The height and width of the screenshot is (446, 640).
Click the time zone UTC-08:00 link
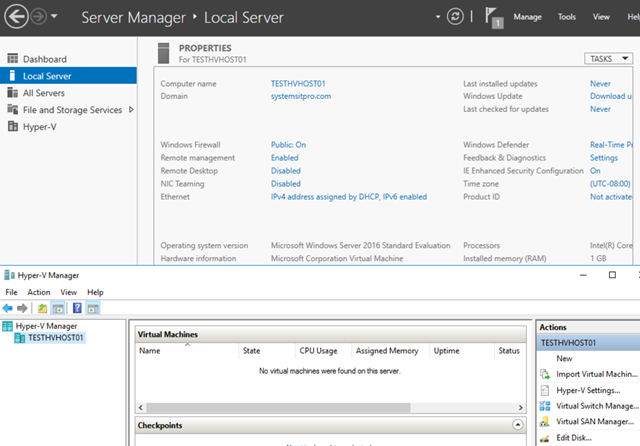tap(610, 184)
